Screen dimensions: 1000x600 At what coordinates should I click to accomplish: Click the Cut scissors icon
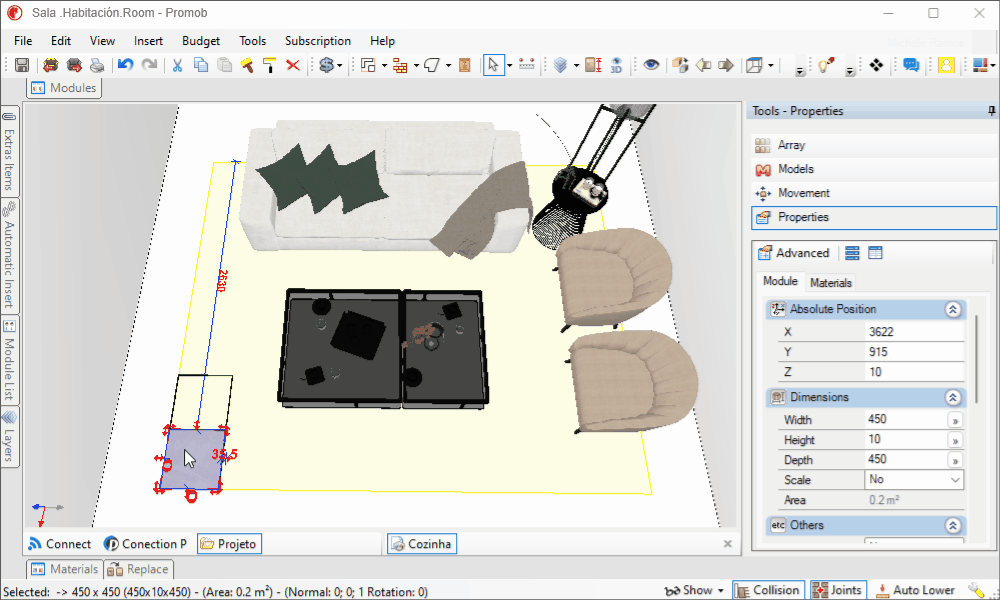tap(177, 65)
